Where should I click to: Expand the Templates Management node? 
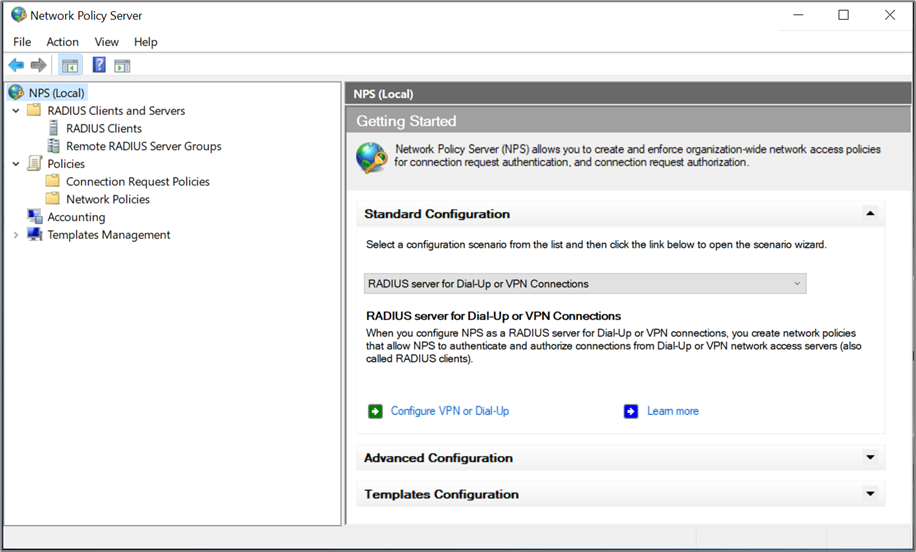pos(16,235)
